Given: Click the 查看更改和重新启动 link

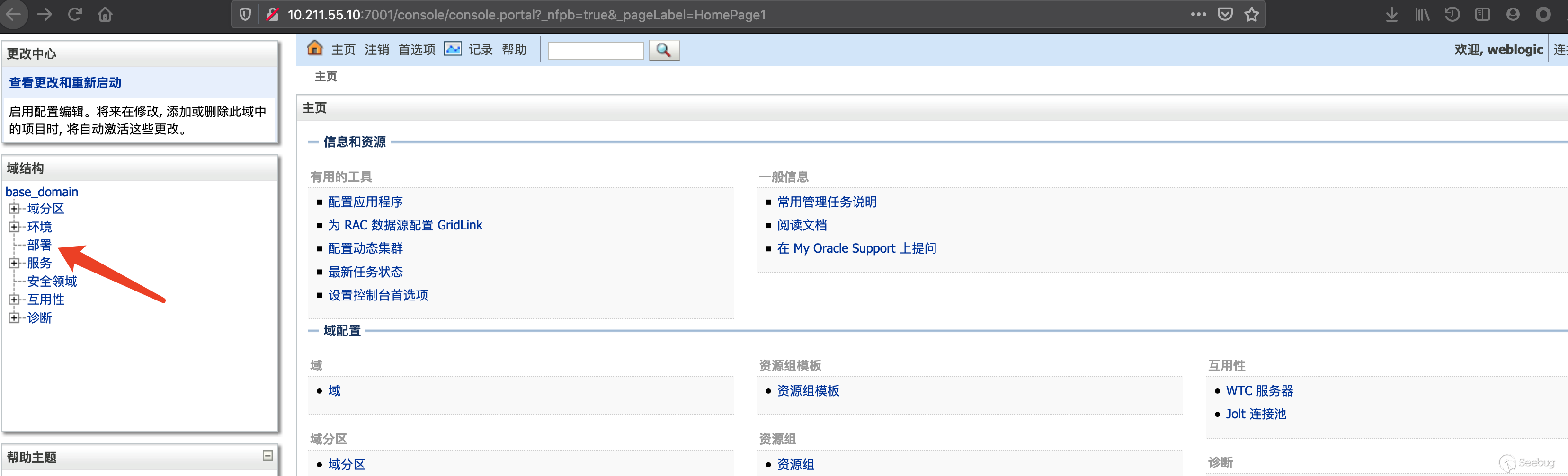Looking at the screenshot, I should [65, 83].
